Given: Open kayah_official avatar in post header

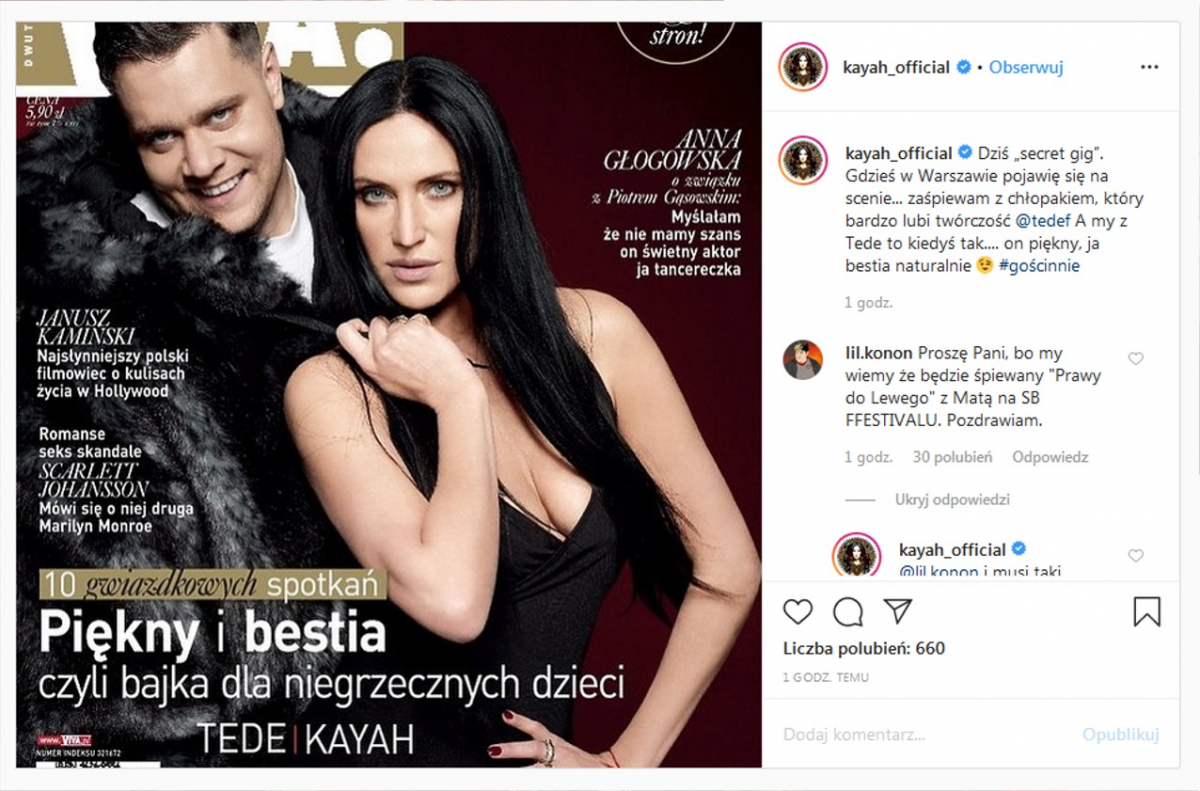Looking at the screenshot, I should pos(801,67).
